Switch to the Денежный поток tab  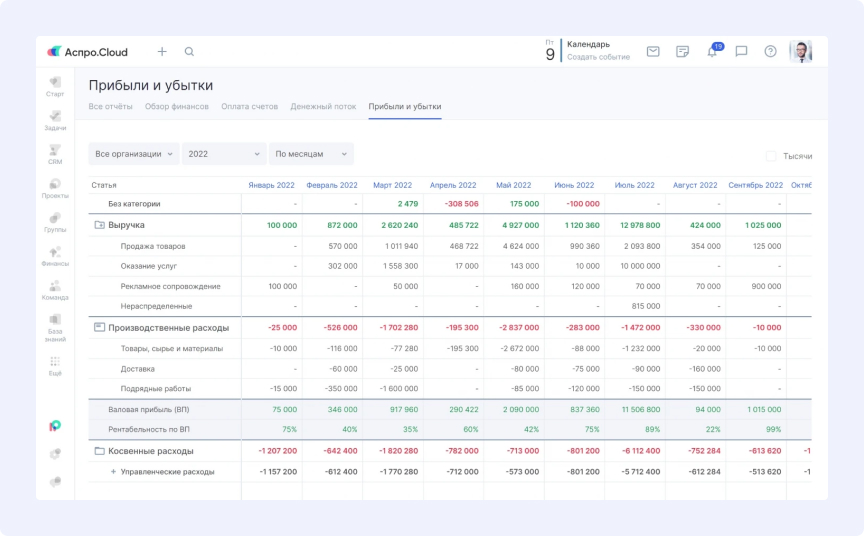(323, 106)
